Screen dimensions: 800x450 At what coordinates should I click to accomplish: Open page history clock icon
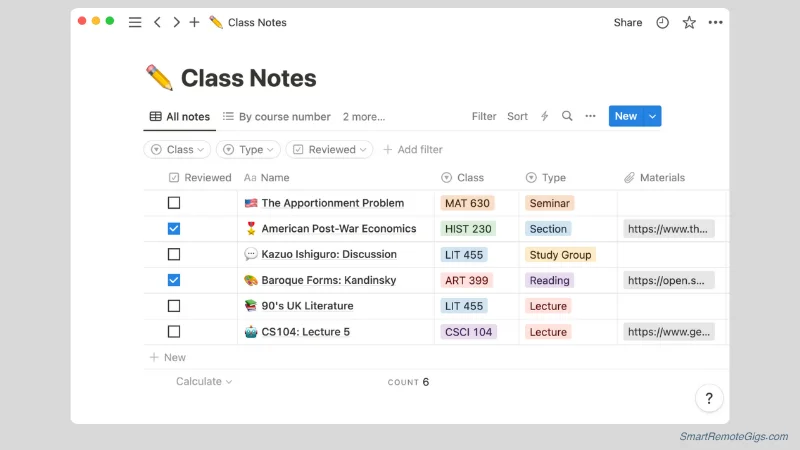click(662, 22)
